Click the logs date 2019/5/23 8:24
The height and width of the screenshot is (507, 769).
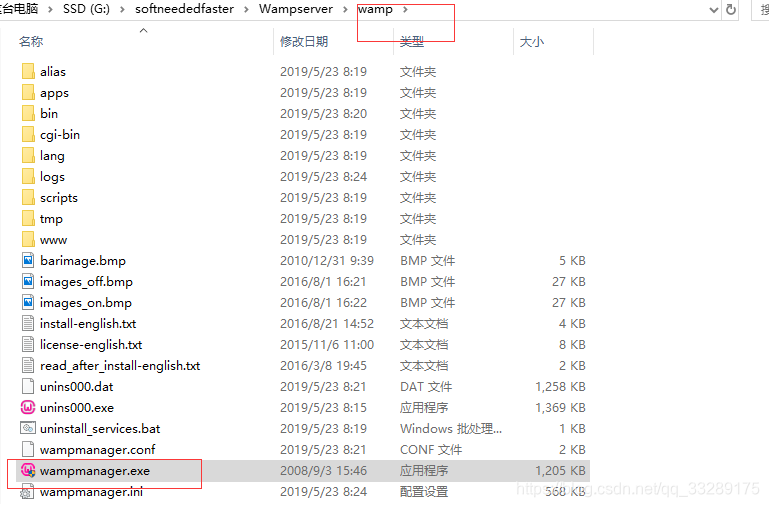323,177
